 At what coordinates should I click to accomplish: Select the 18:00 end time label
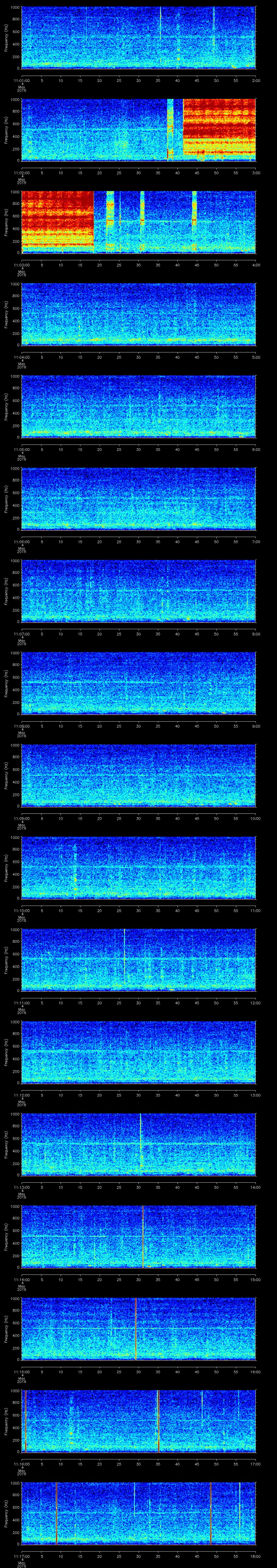pyautogui.click(x=255, y=1556)
